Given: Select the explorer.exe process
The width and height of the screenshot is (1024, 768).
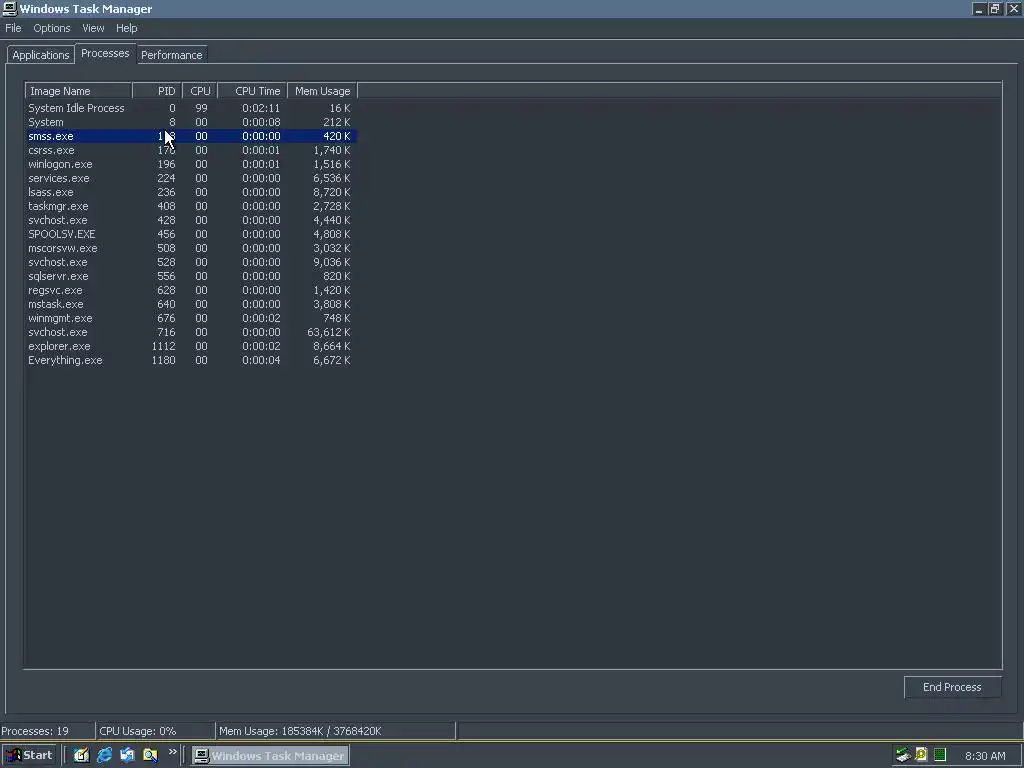Looking at the screenshot, I should coord(191,347).
